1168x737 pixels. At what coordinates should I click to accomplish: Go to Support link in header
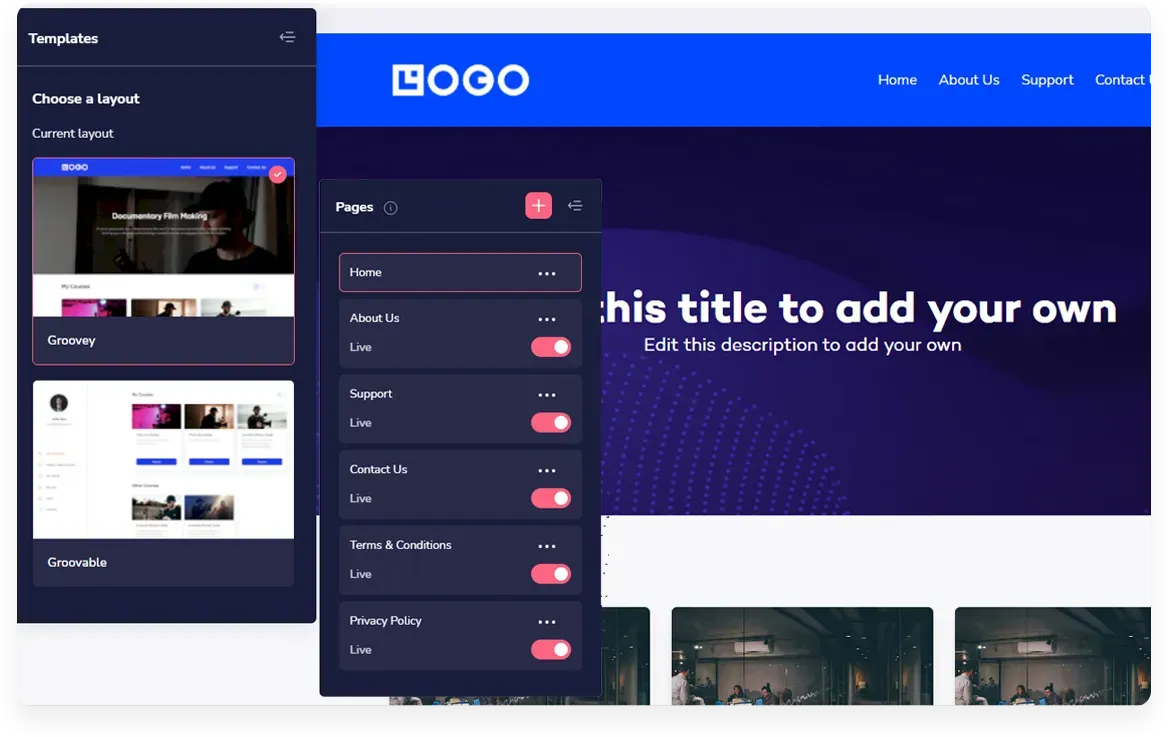(x=1047, y=80)
